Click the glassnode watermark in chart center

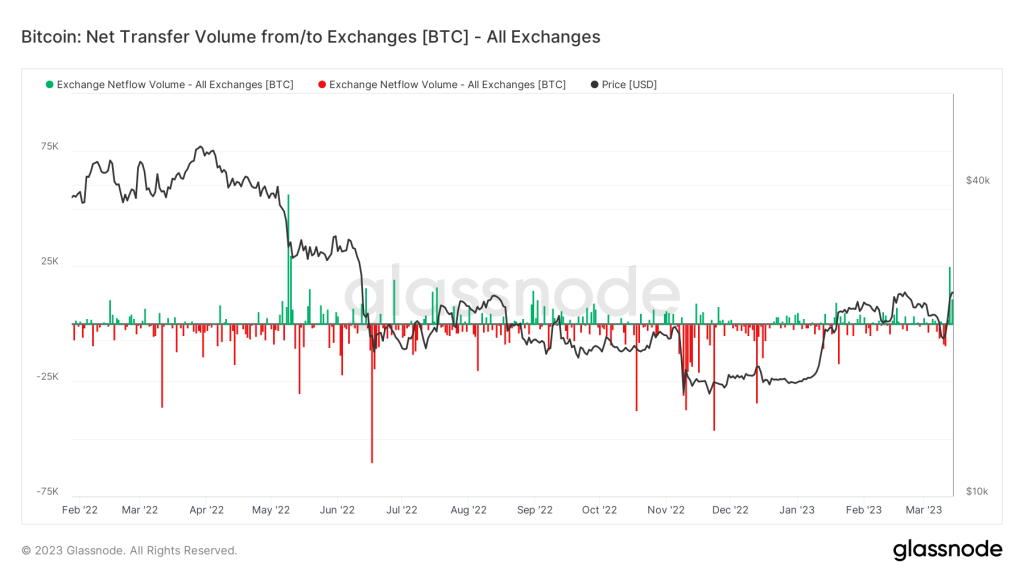click(x=511, y=295)
